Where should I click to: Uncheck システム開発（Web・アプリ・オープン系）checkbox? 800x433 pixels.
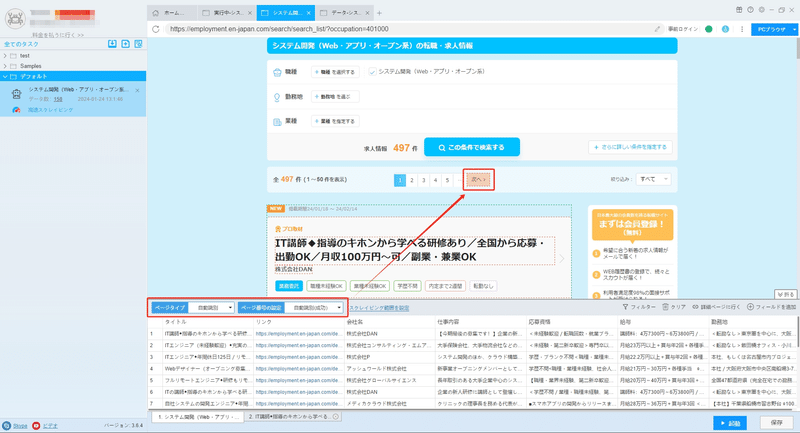(x=372, y=72)
